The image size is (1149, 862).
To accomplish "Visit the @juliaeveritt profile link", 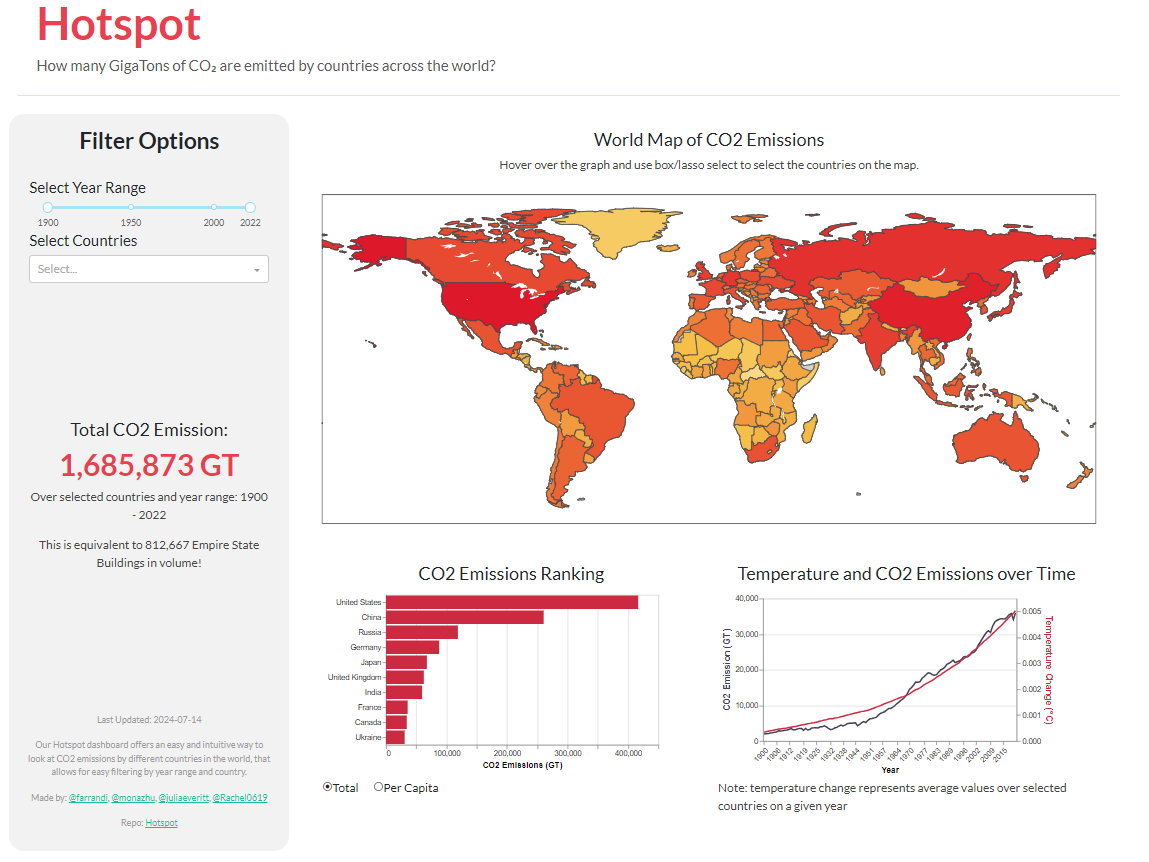I will [x=183, y=798].
